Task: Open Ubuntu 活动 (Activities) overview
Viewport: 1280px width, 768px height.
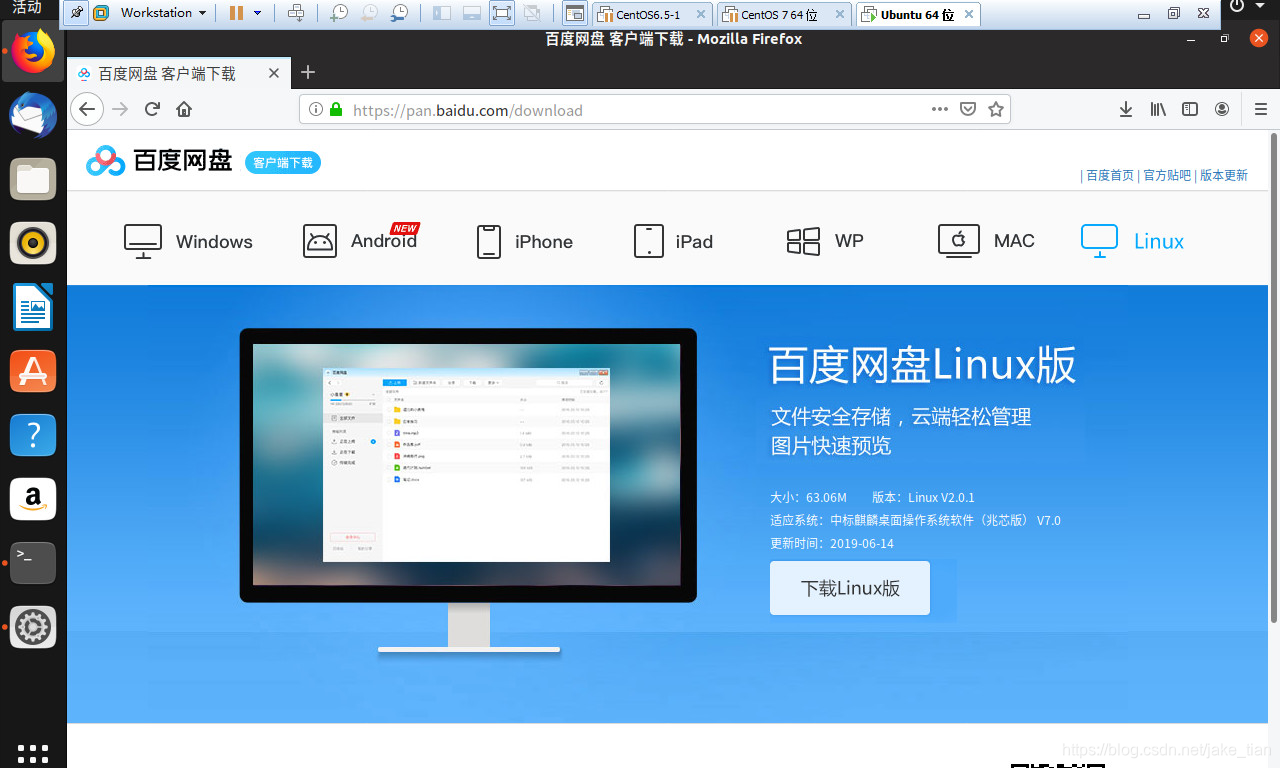Action: click(27, 8)
